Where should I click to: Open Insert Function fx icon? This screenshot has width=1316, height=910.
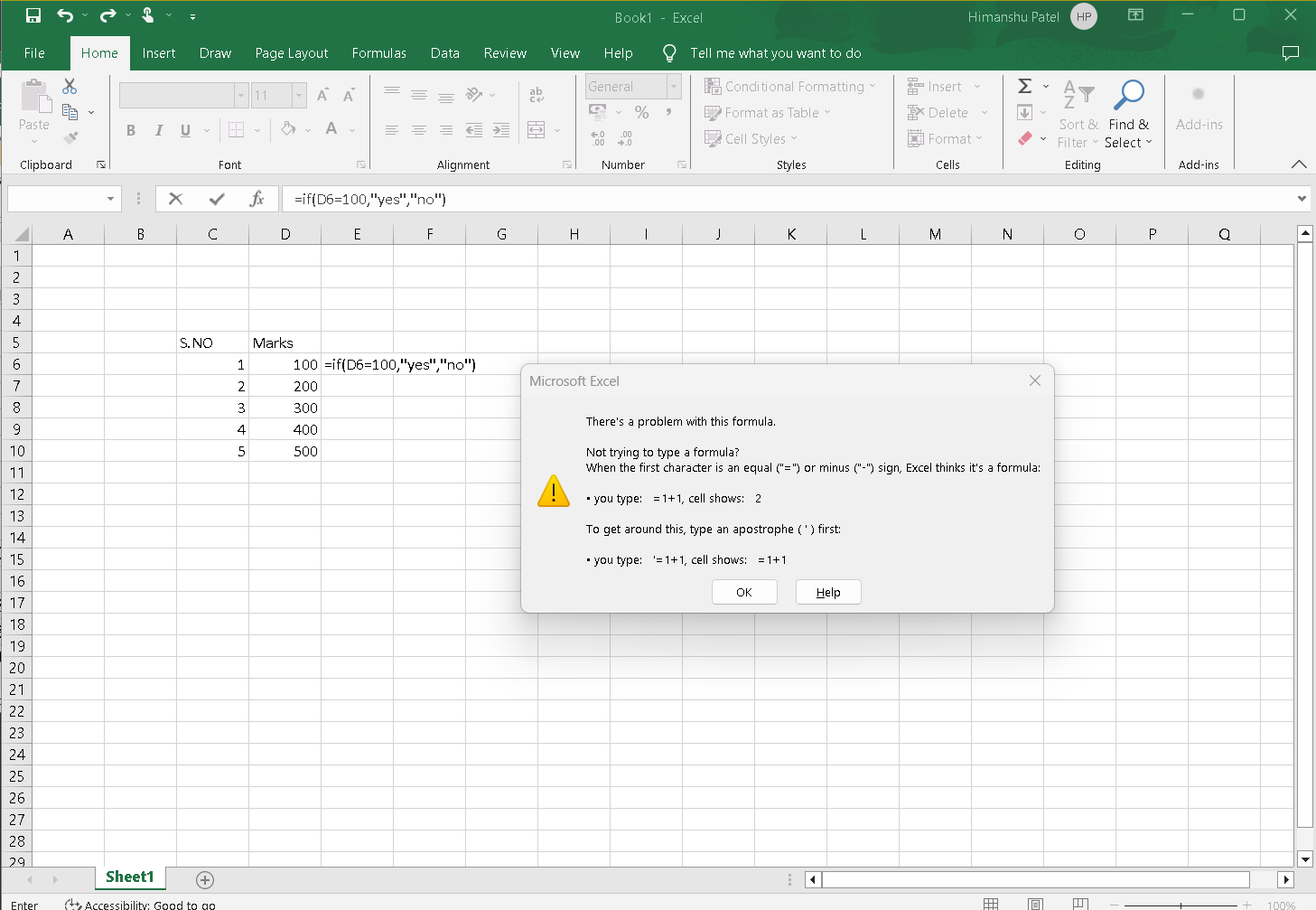(x=257, y=199)
